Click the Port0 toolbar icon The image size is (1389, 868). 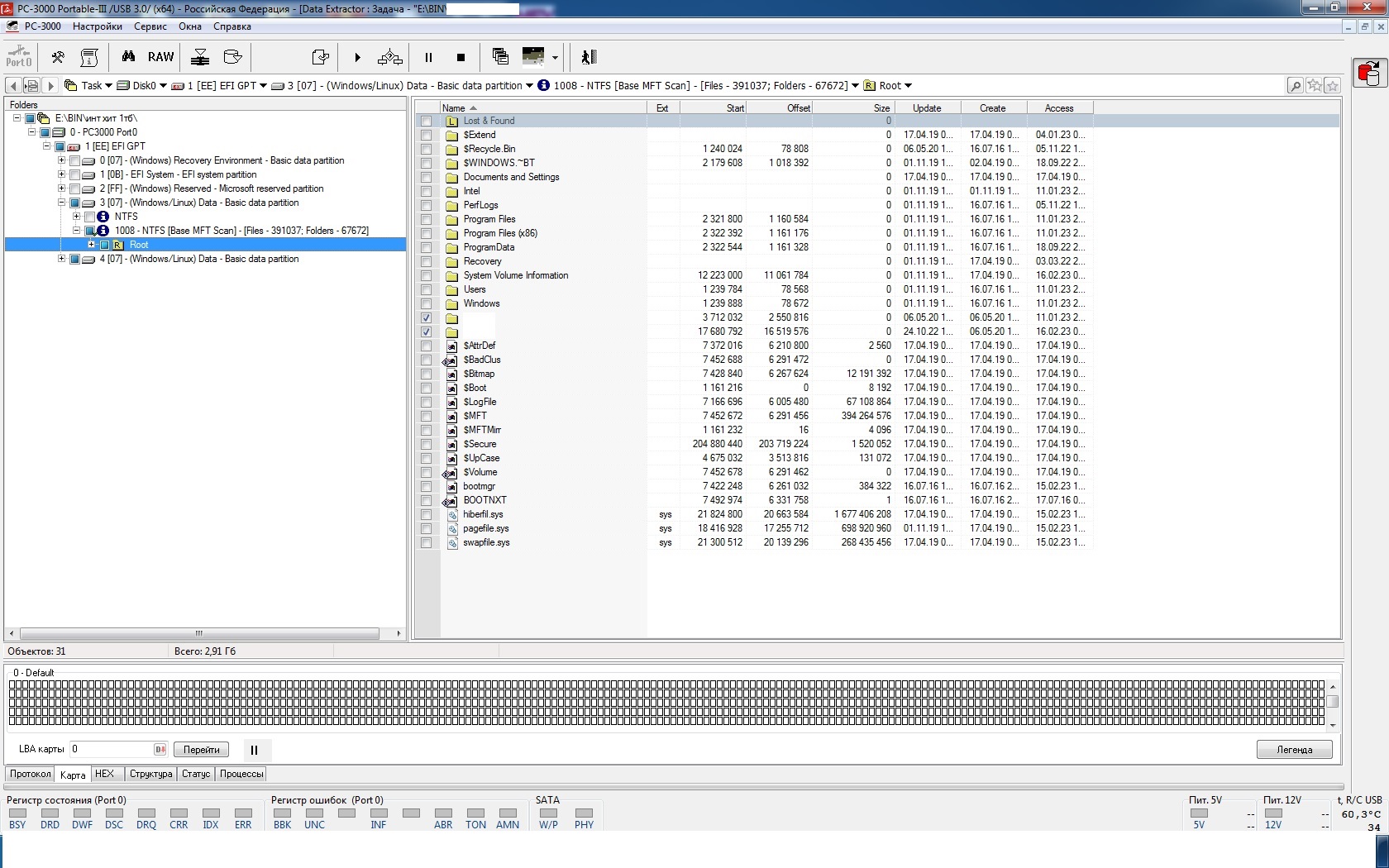click(x=18, y=57)
